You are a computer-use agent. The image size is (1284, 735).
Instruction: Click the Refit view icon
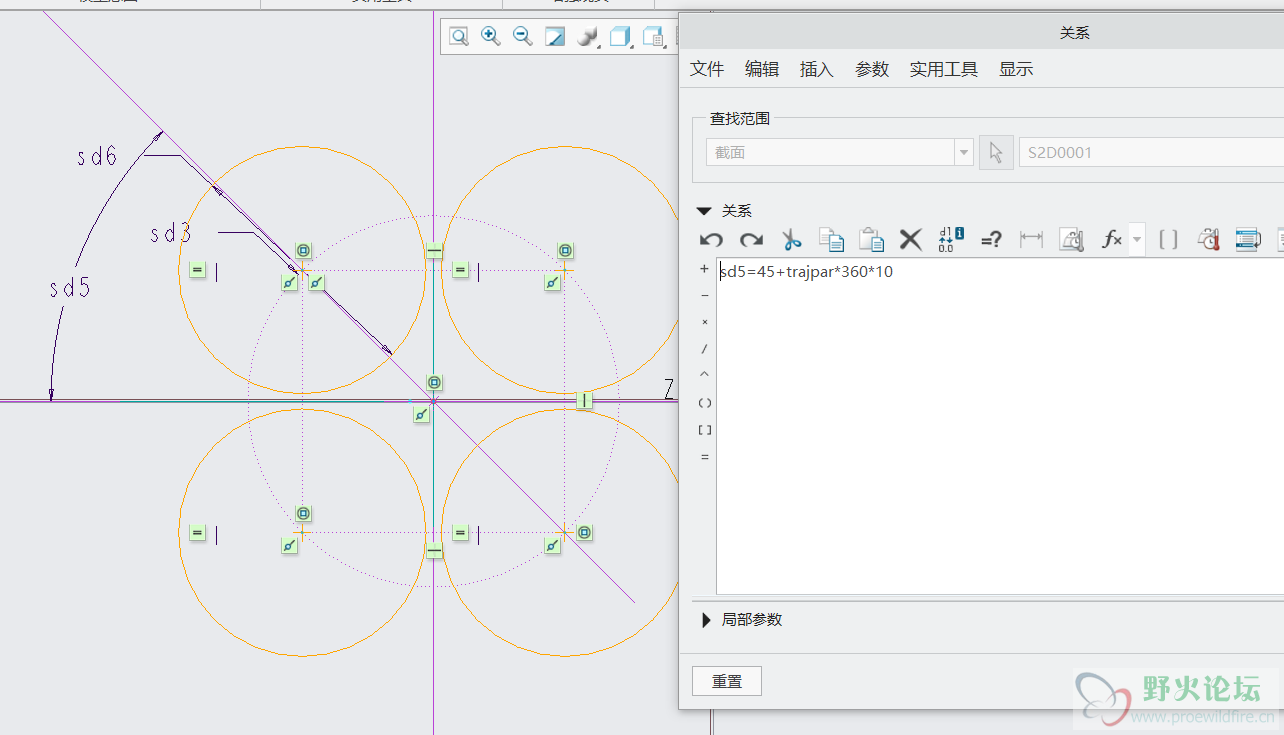pyautogui.click(x=459, y=37)
